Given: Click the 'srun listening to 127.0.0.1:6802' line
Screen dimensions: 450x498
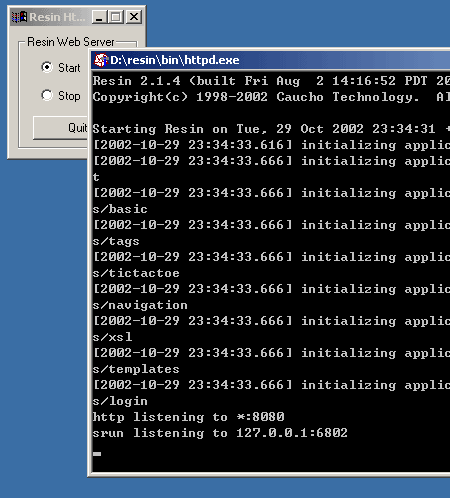Looking at the screenshot, I should [220, 433].
